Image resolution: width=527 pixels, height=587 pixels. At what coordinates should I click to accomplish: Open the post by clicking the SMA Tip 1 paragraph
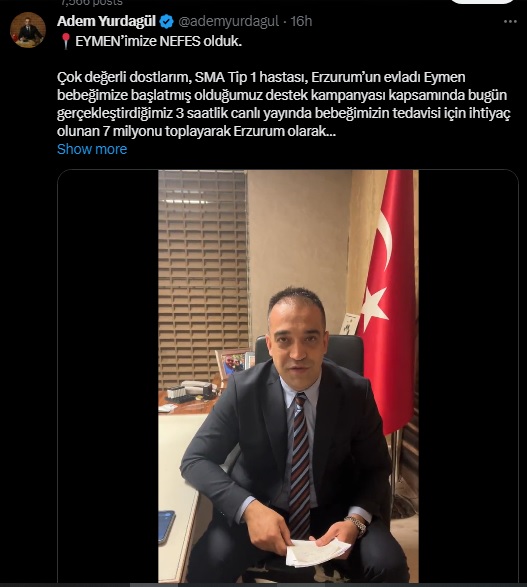[x=284, y=104]
